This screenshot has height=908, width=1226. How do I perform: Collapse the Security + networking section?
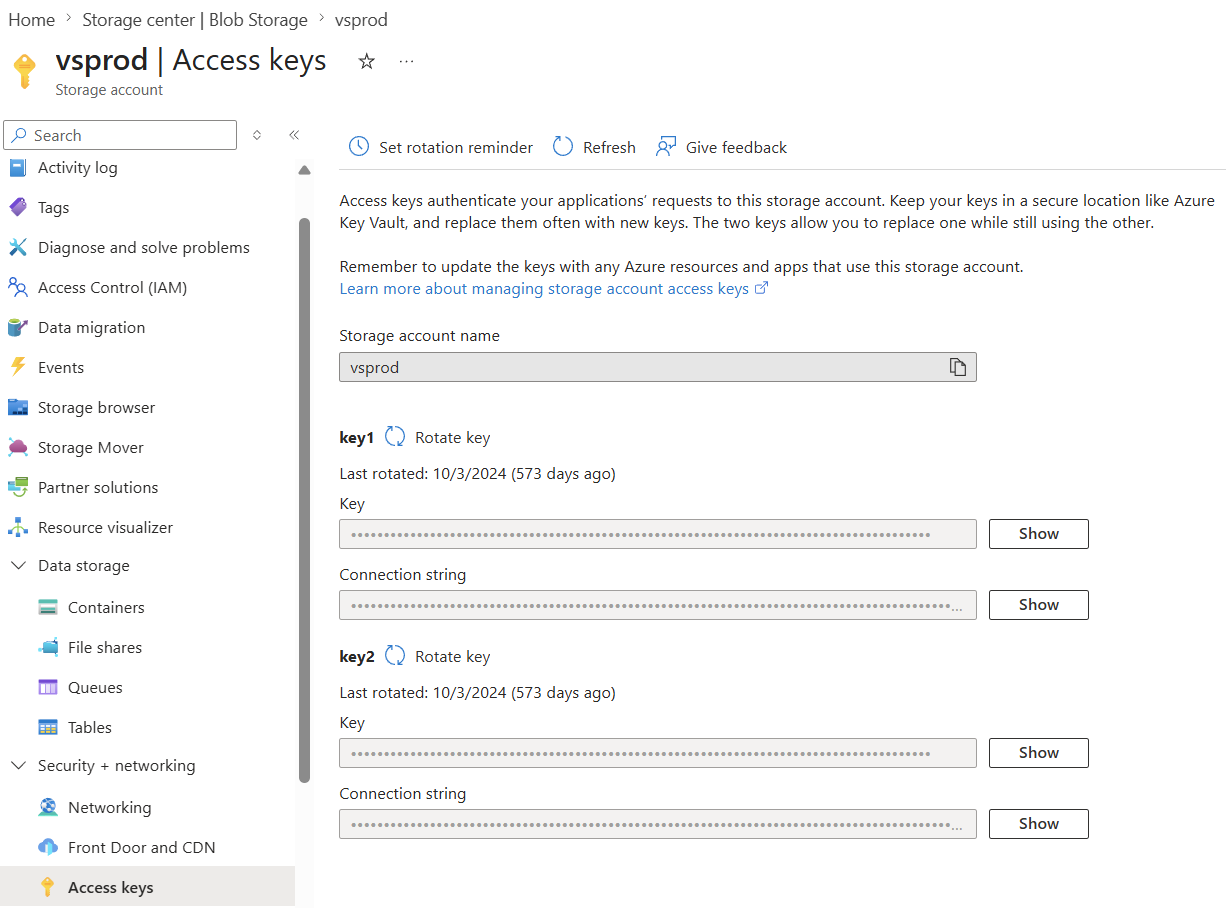click(18, 766)
